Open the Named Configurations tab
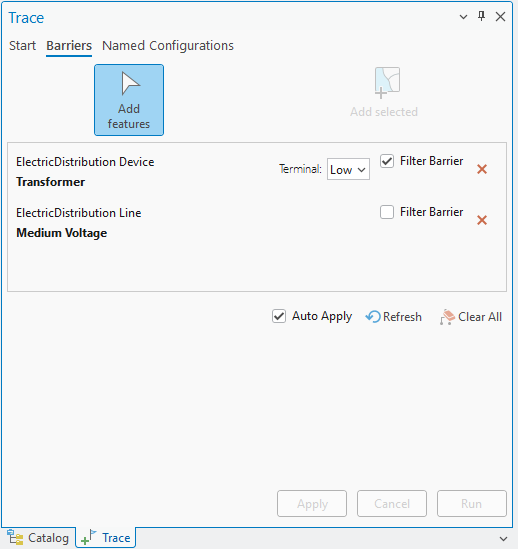The height and width of the screenshot is (549, 518). pos(168,46)
